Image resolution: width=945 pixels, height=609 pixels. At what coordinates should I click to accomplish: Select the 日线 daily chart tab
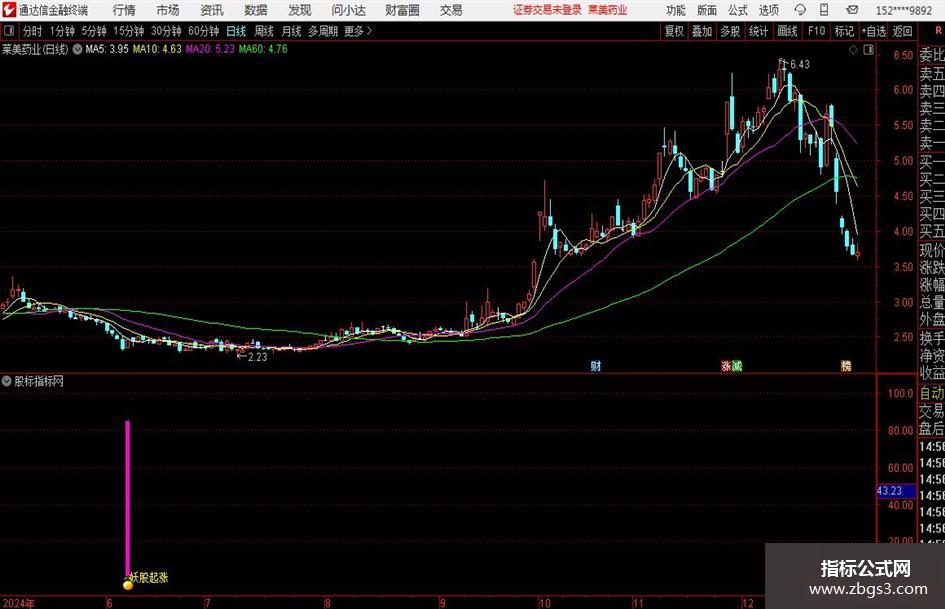coord(236,31)
